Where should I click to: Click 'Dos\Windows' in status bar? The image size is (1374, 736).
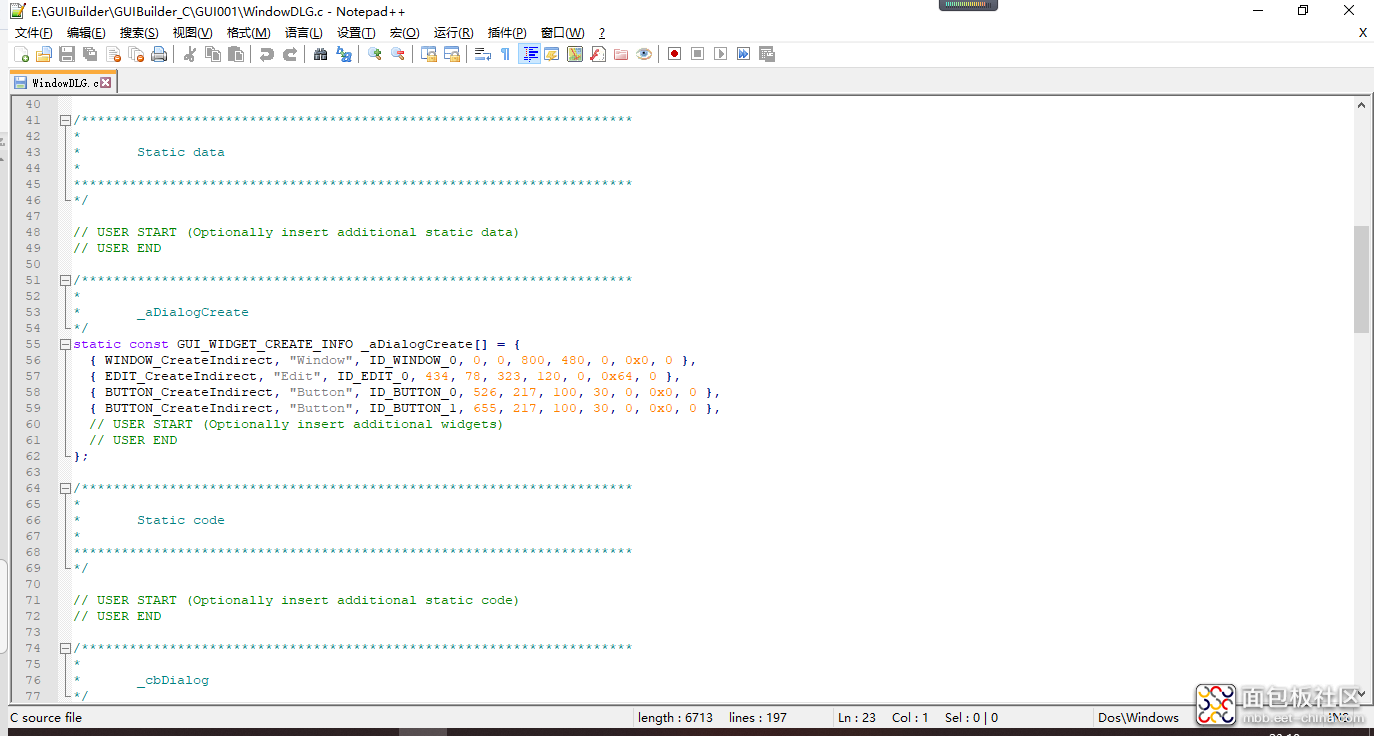click(1138, 717)
